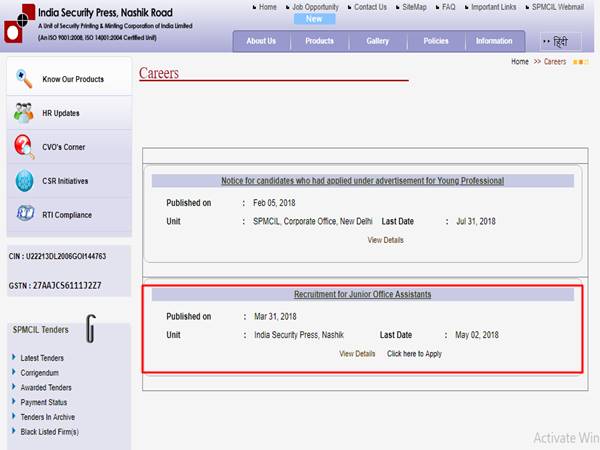Click the Click here to Apply link
This screenshot has width=600, height=450.
point(414,354)
